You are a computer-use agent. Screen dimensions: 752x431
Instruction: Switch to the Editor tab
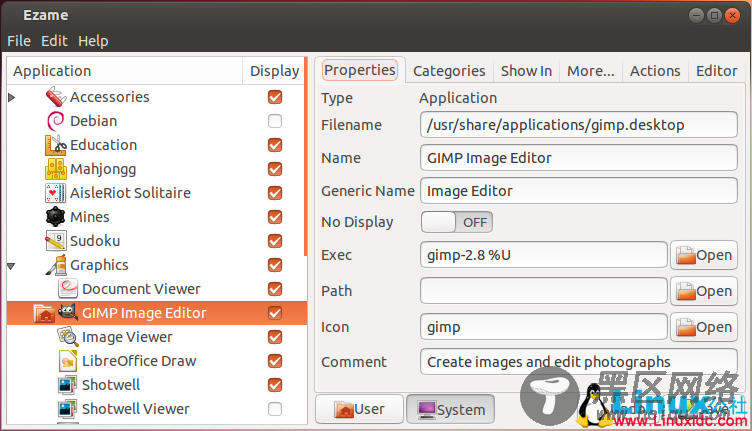coord(717,71)
